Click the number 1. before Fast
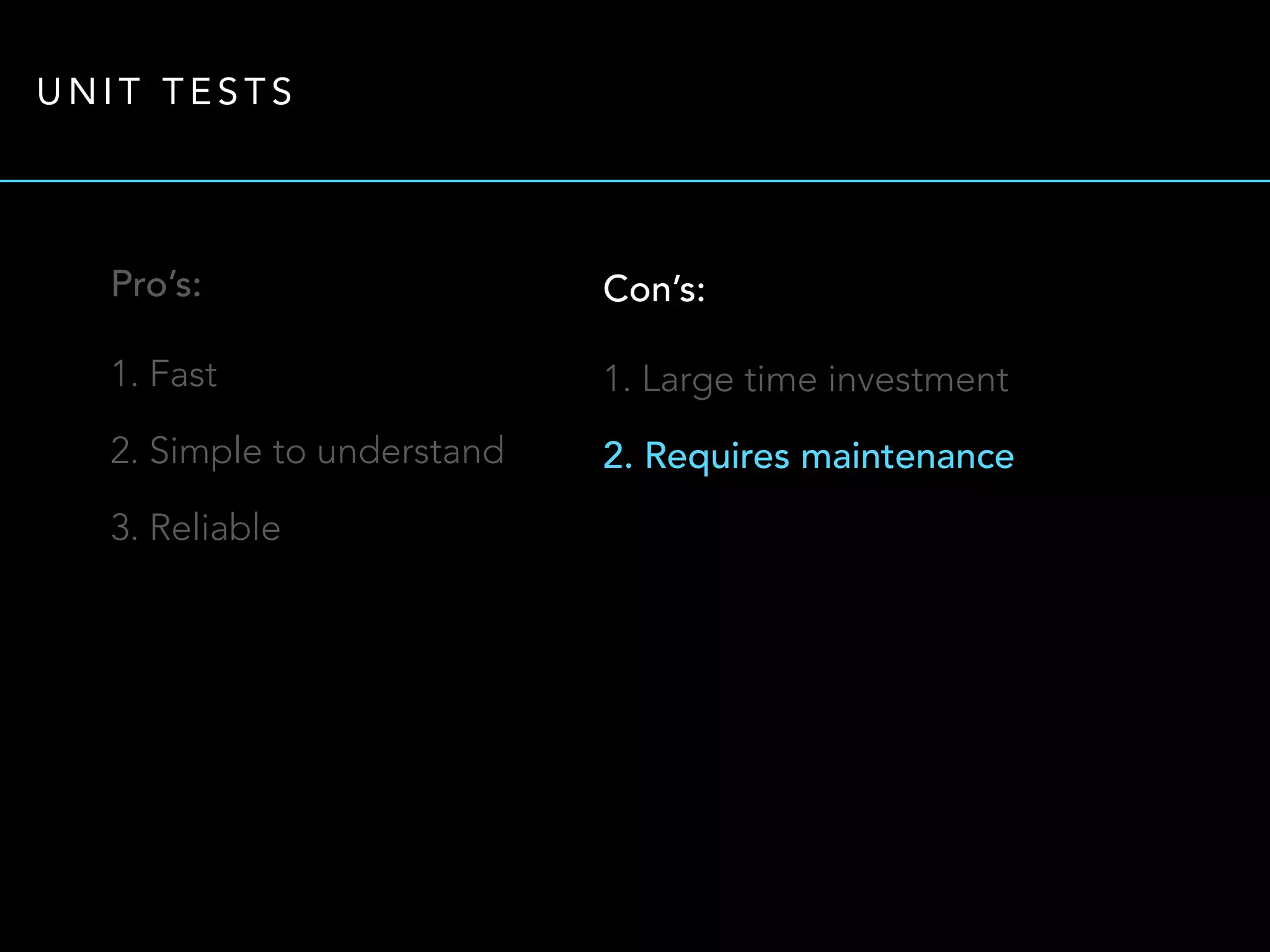 [124, 374]
